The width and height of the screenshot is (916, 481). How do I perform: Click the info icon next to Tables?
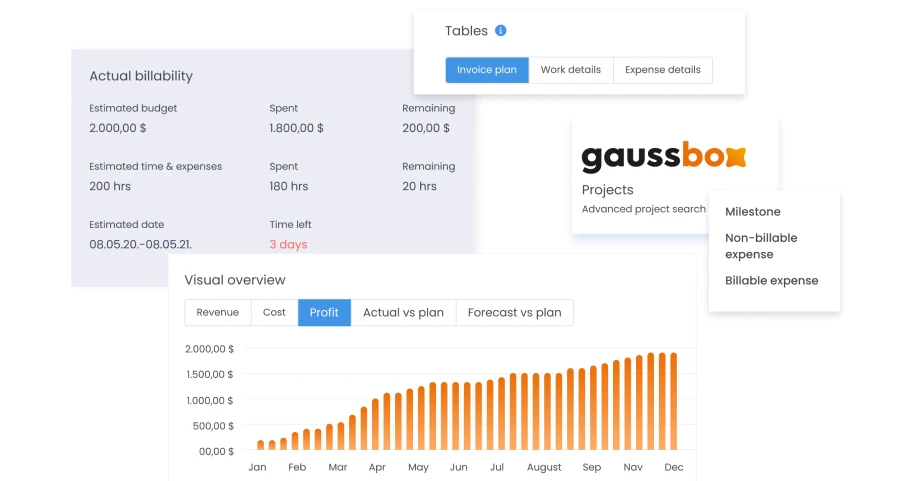point(501,31)
